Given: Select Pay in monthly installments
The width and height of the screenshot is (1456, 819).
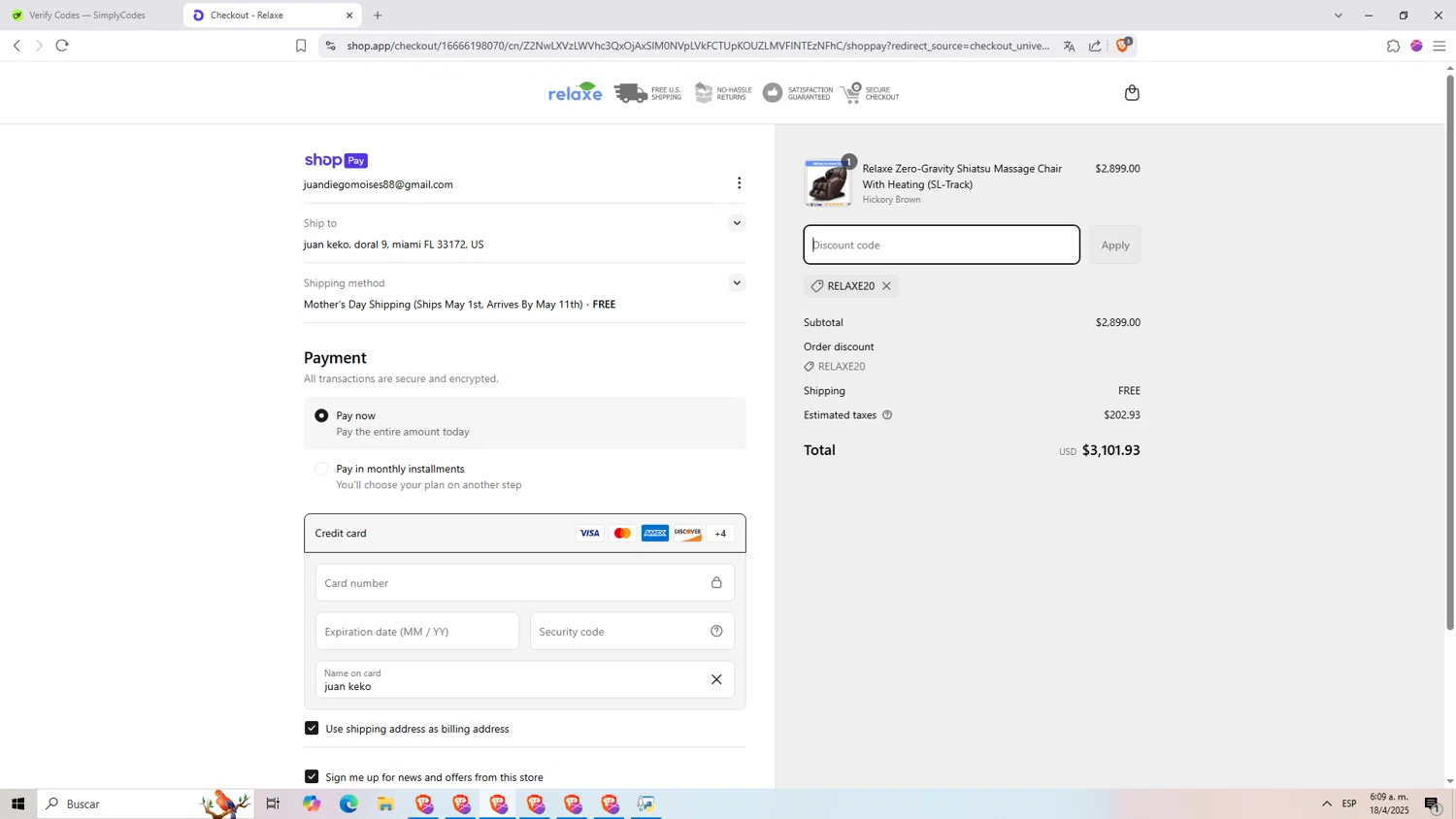Looking at the screenshot, I should [321, 469].
